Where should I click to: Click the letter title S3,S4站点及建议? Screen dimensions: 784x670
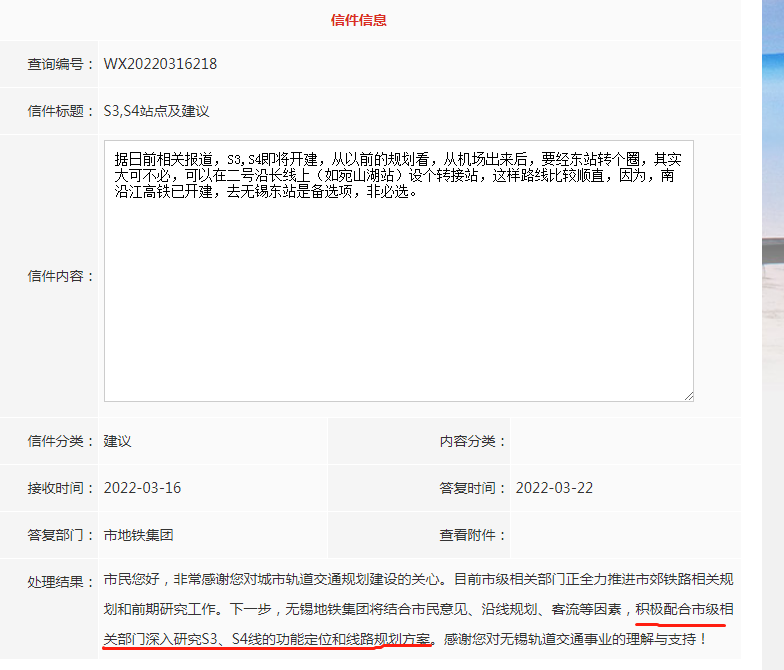pyautogui.click(x=157, y=111)
